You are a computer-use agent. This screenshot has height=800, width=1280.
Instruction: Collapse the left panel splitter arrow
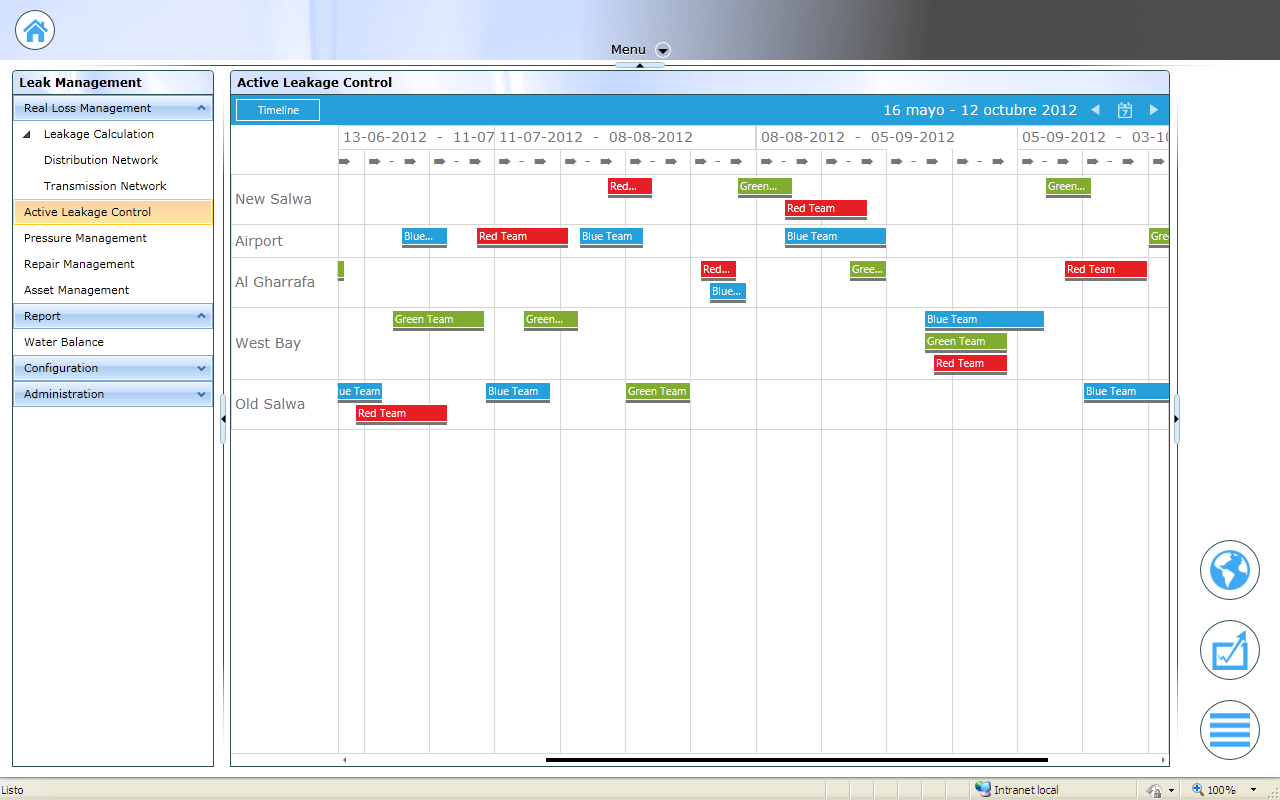click(x=223, y=419)
